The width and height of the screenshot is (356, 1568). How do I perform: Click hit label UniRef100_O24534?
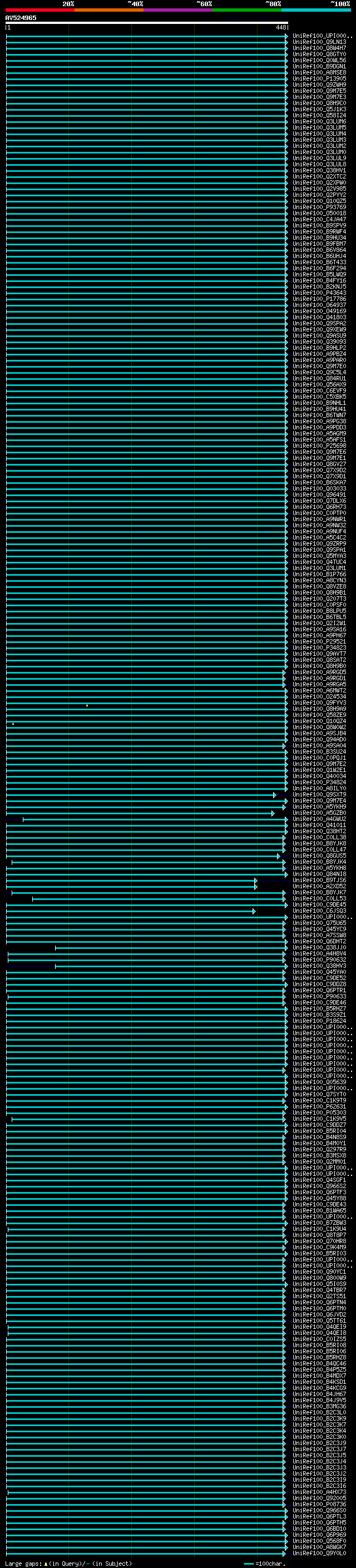click(319, 697)
